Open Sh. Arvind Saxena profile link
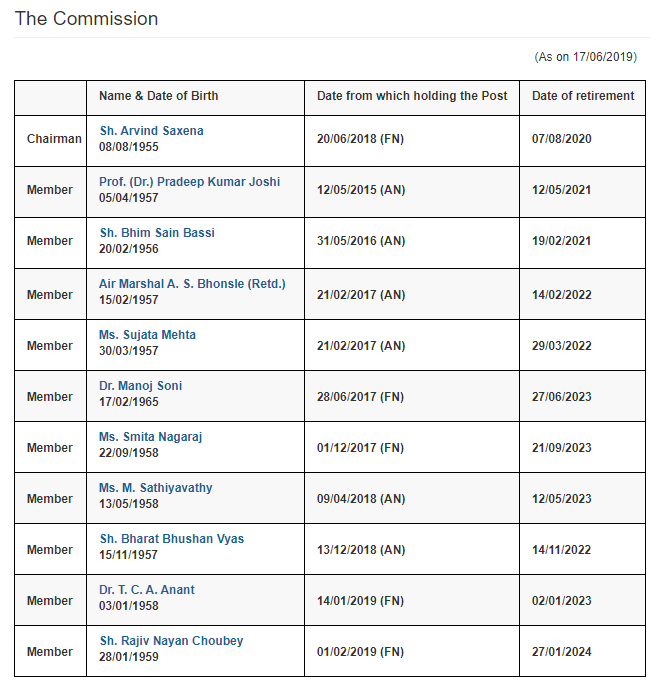Viewport: 662px width, 690px height. tap(151, 131)
